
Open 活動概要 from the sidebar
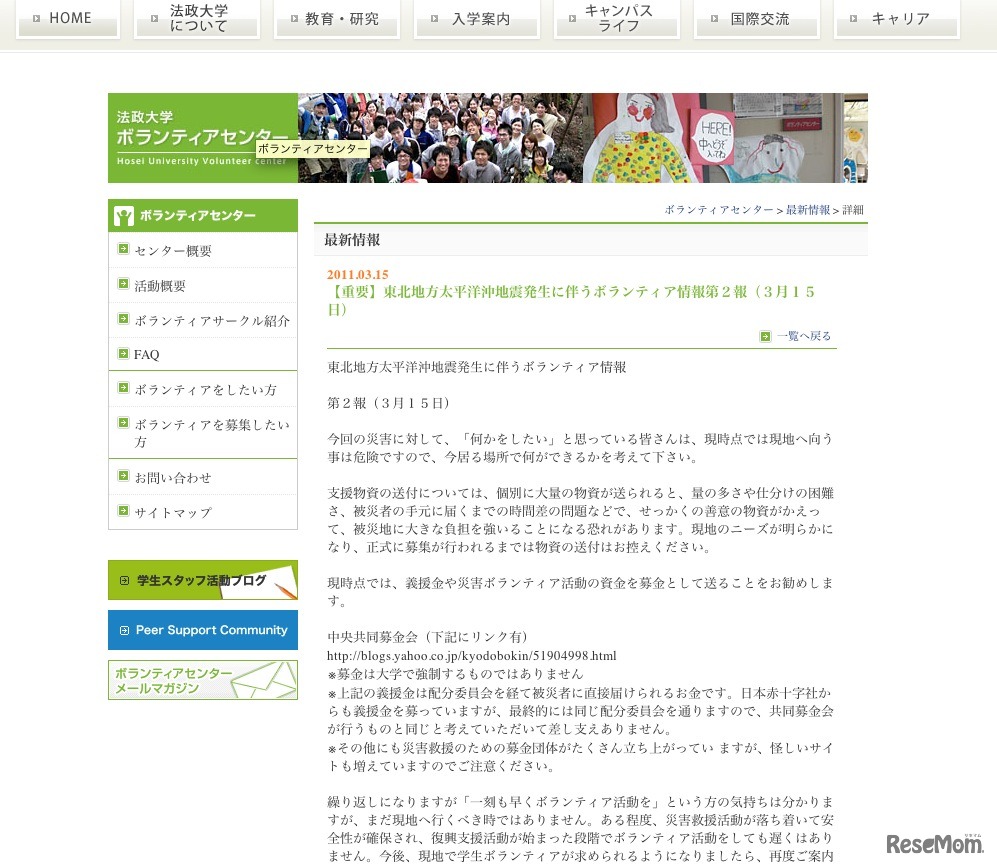(x=165, y=285)
